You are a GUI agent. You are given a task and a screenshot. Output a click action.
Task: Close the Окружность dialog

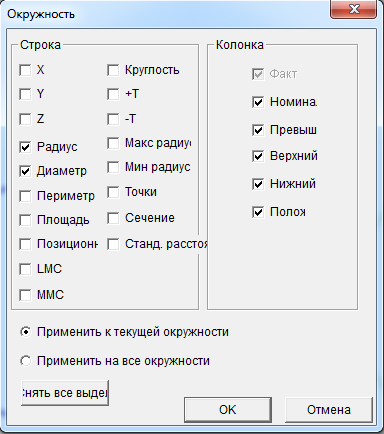tap(354, 9)
